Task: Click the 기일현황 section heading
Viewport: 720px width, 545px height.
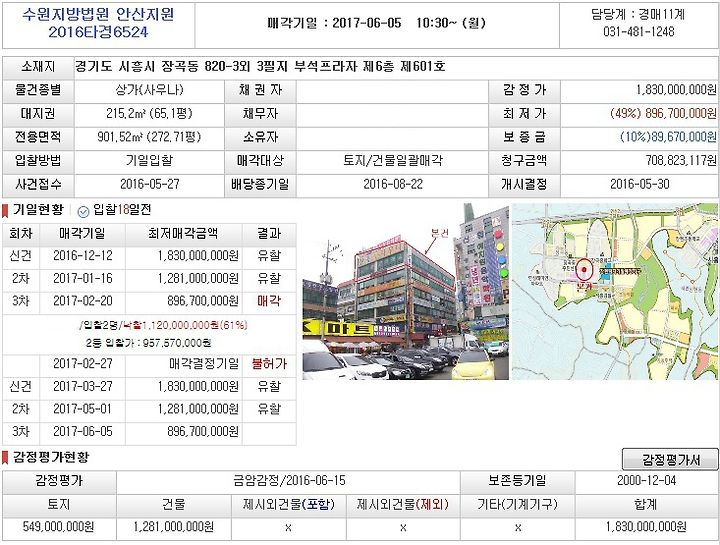Action: pyautogui.click(x=38, y=210)
